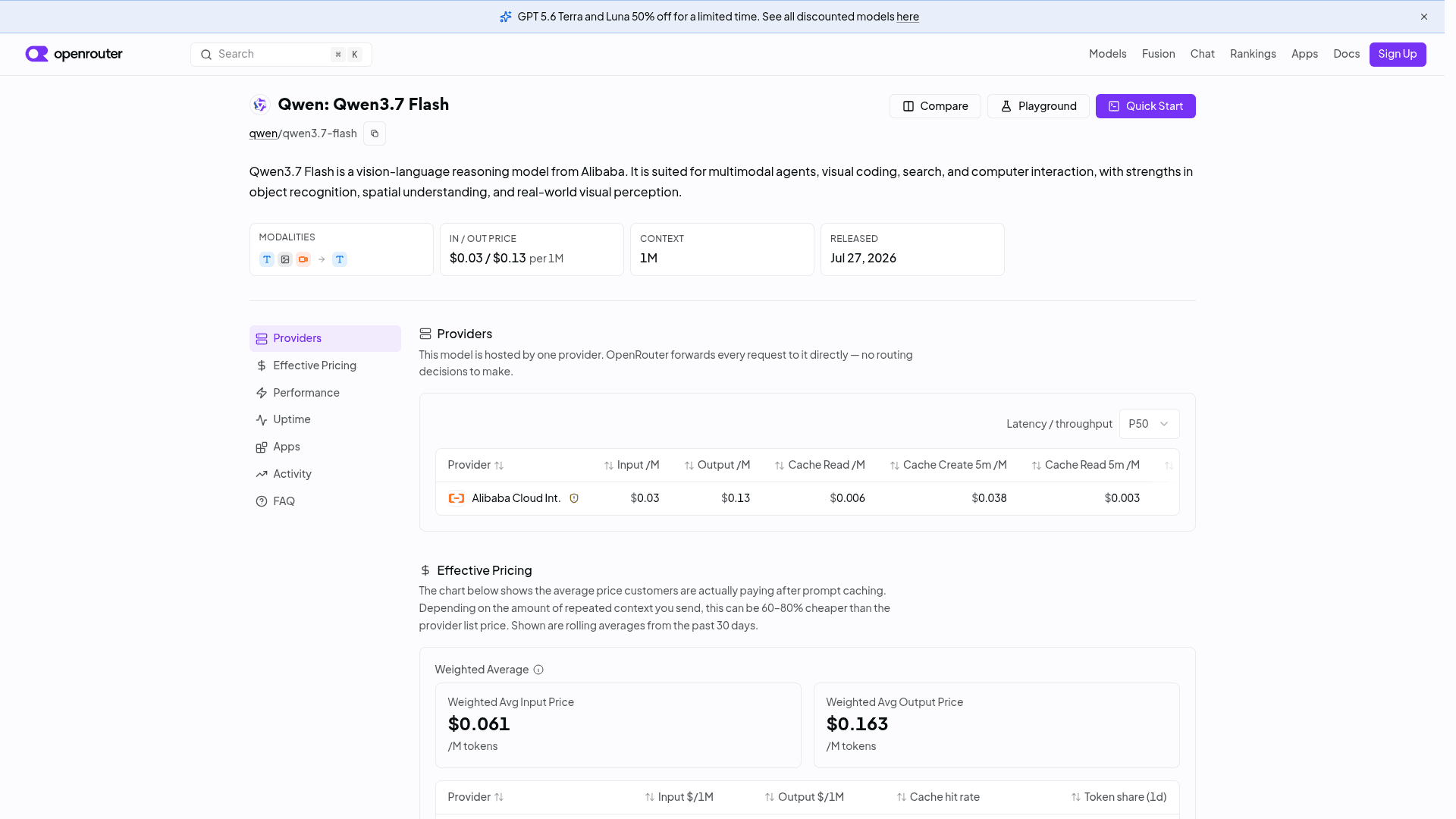
Task: Click the text output modality icon
Action: [x=340, y=259]
